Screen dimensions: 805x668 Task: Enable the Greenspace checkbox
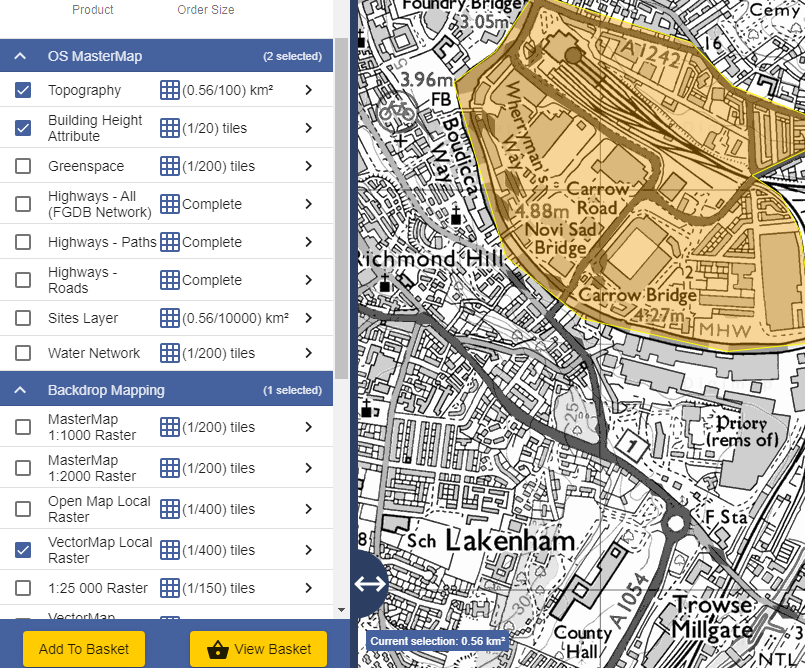23,166
